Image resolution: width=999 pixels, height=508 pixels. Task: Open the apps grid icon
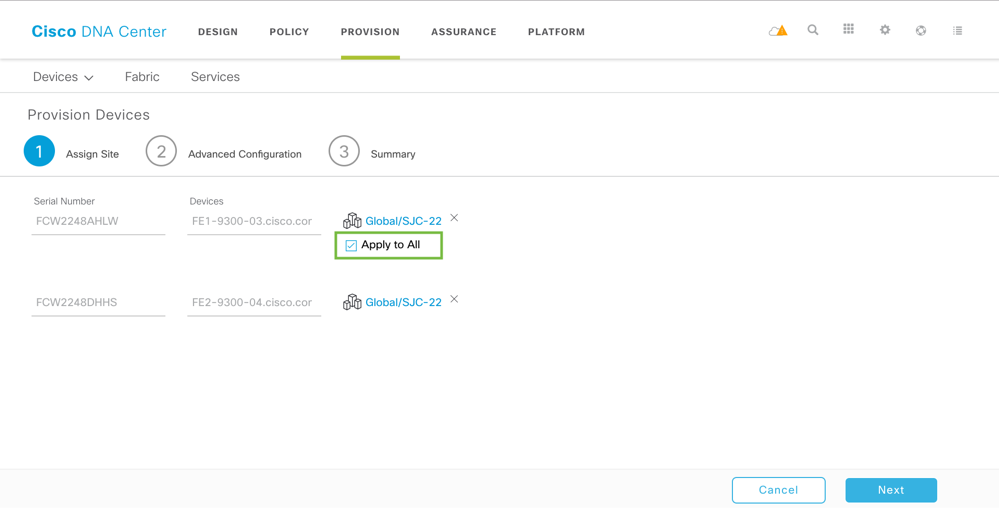(849, 29)
